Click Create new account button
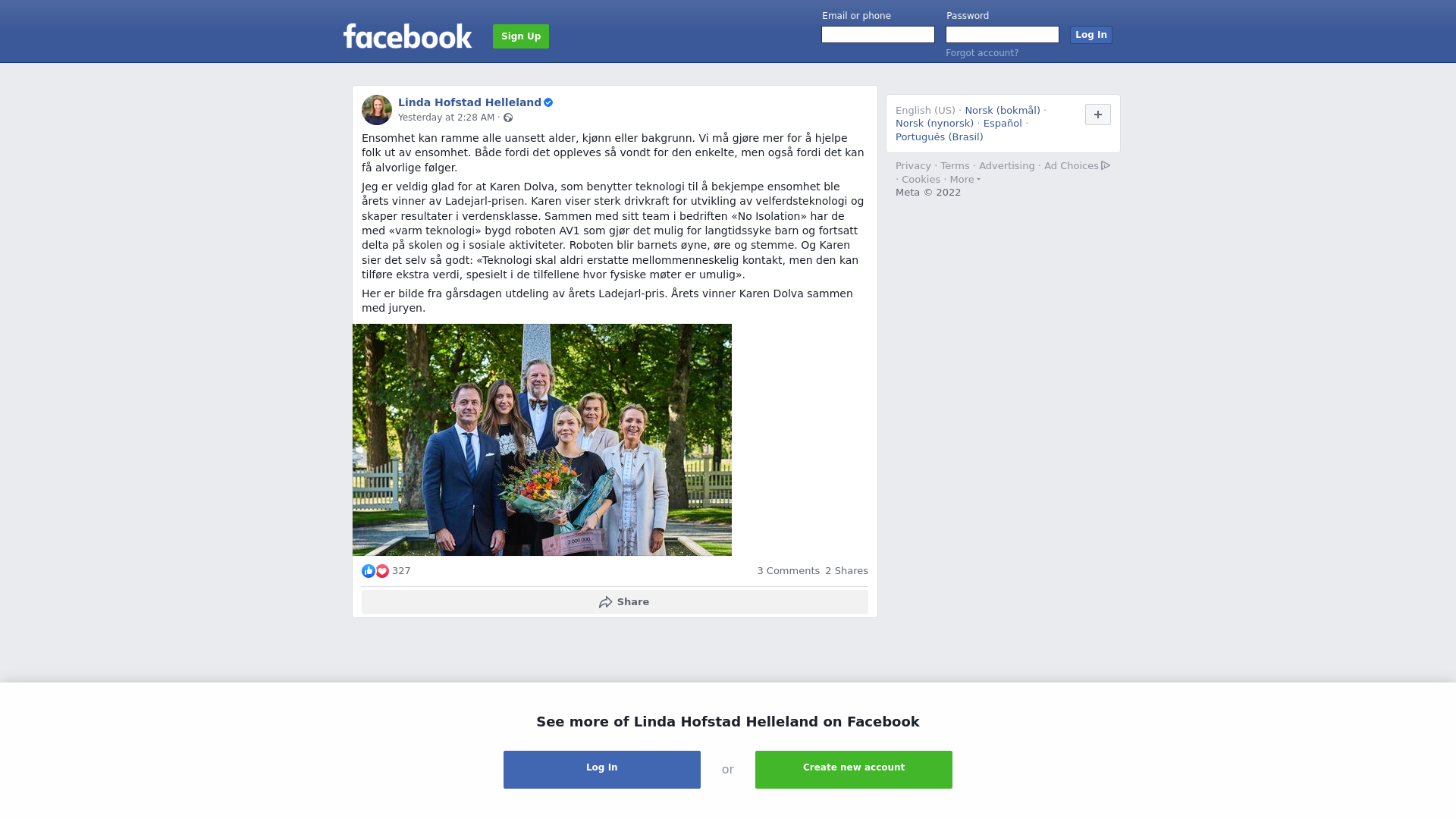Viewport: 1456px width, 819px height. click(x=854, y=770)
